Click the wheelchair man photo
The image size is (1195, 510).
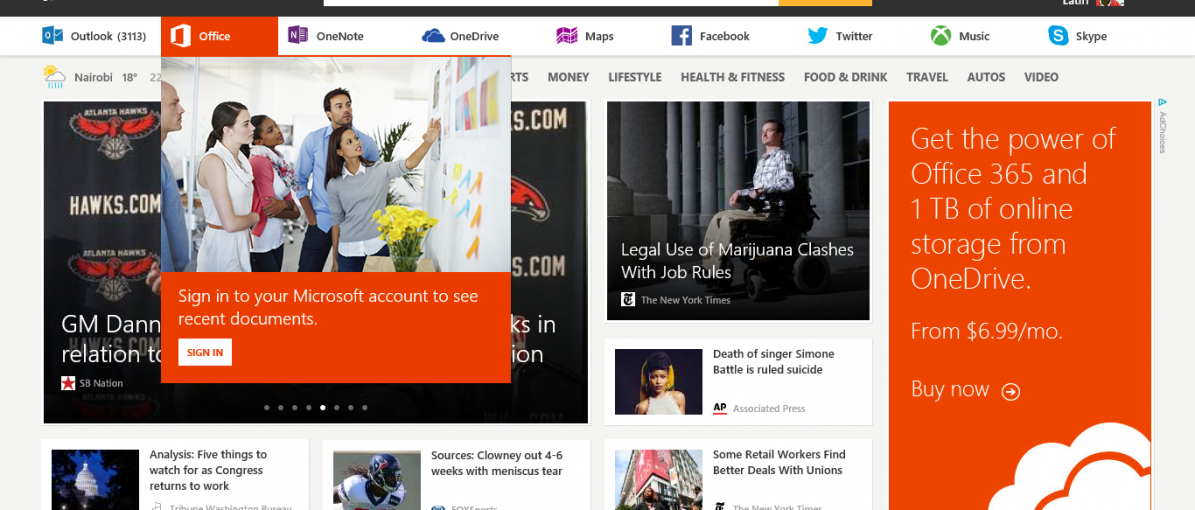click(738, 210)
